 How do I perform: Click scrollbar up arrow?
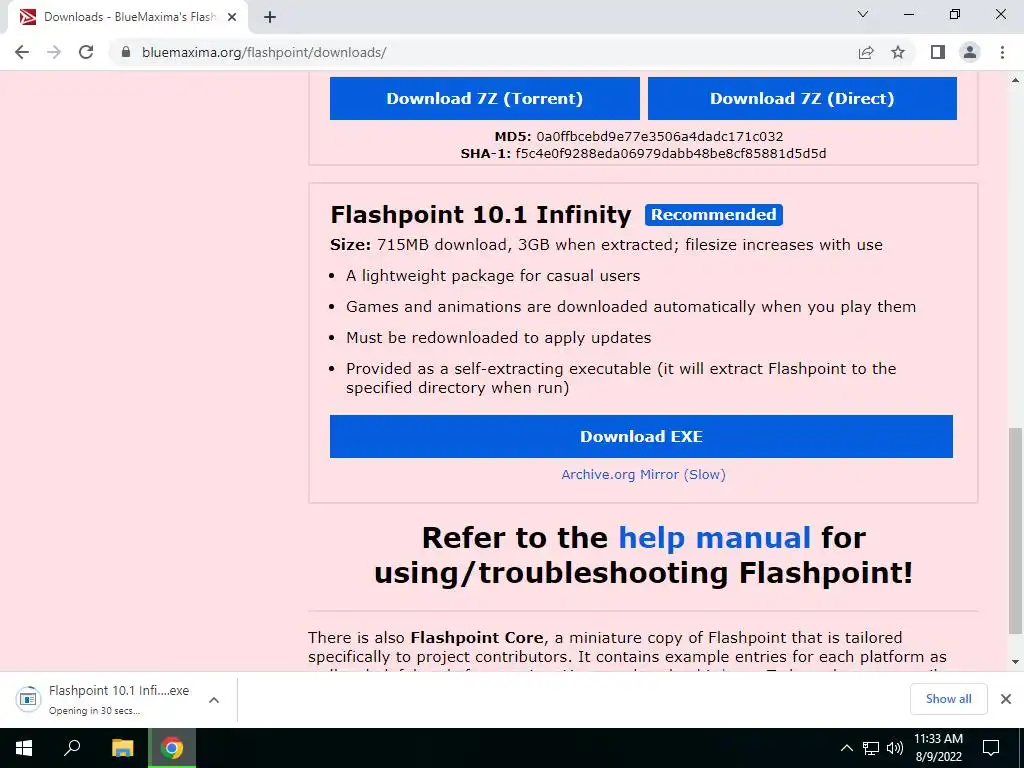[x=1015, y=80]
